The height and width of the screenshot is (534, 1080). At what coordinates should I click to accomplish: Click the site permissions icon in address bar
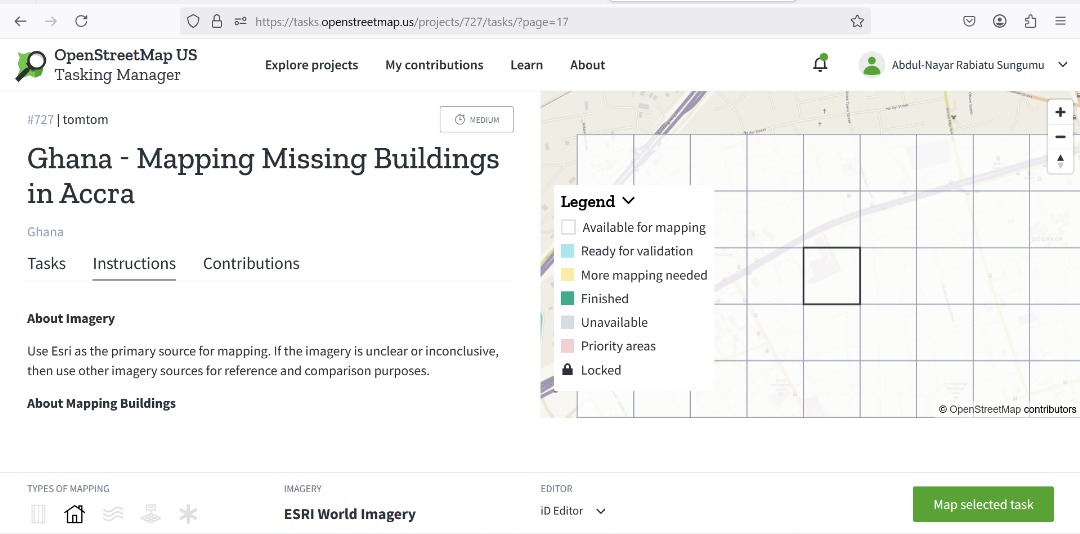pyautogui.click(x=240, y=21)
